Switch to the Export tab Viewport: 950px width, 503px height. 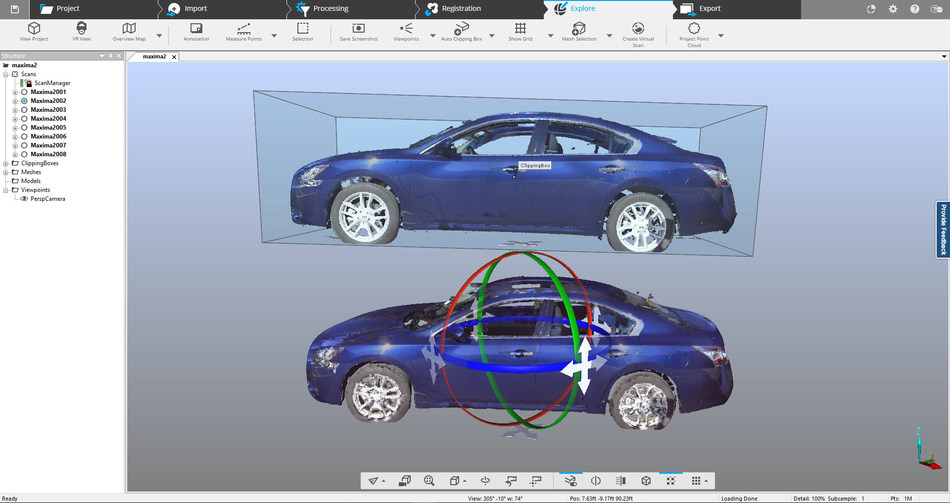coord(708,9)
